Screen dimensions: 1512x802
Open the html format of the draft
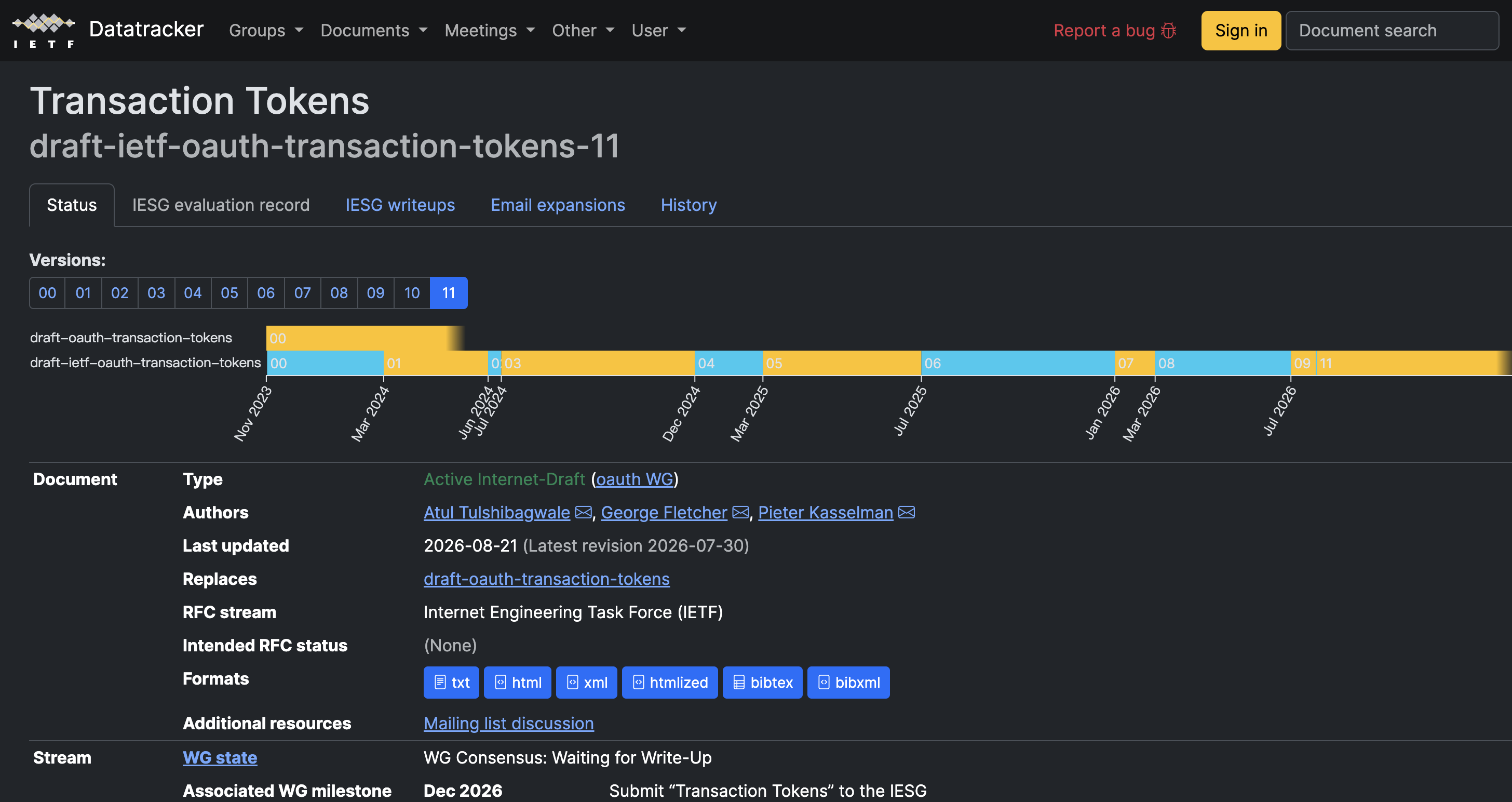coord(517,682)
